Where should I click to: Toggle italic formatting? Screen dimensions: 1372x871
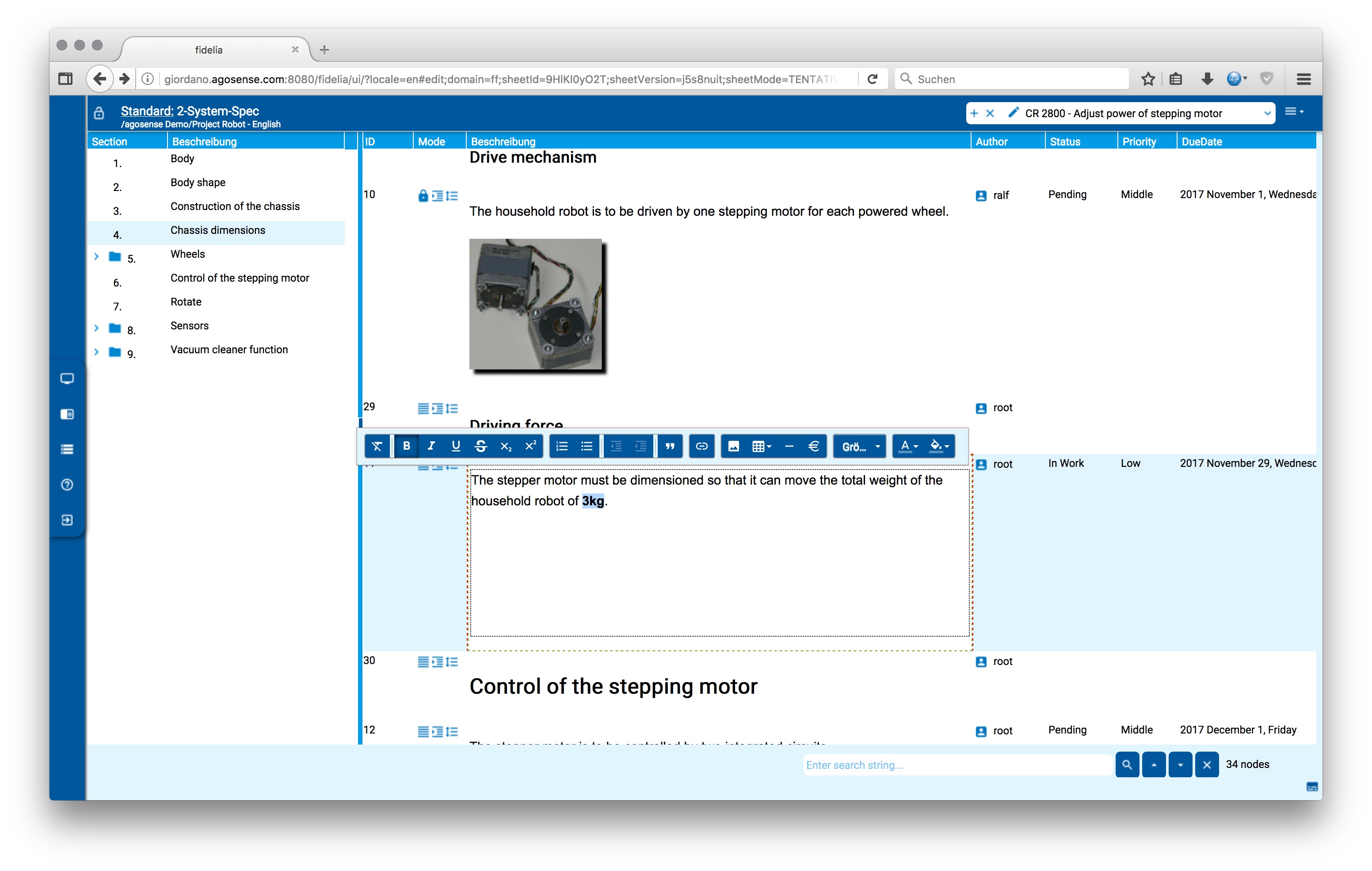(431, 446)
